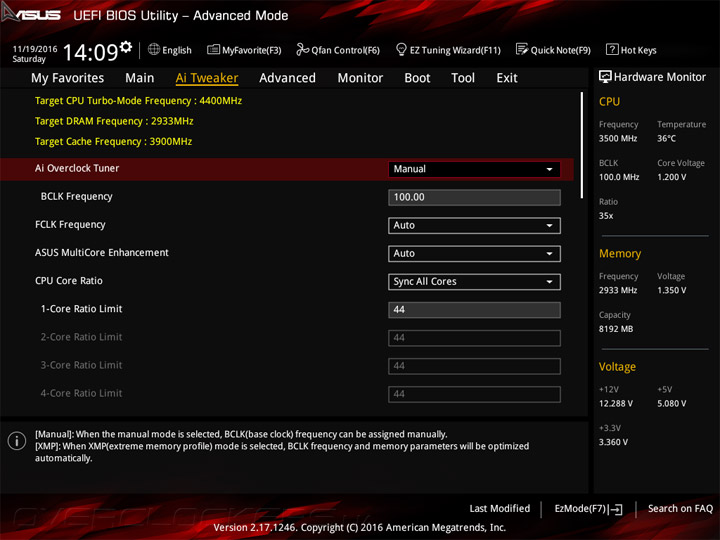Click the 2-Core Ratio Limit field
Viewport: 720px width, 540px height.
[474, 338]
